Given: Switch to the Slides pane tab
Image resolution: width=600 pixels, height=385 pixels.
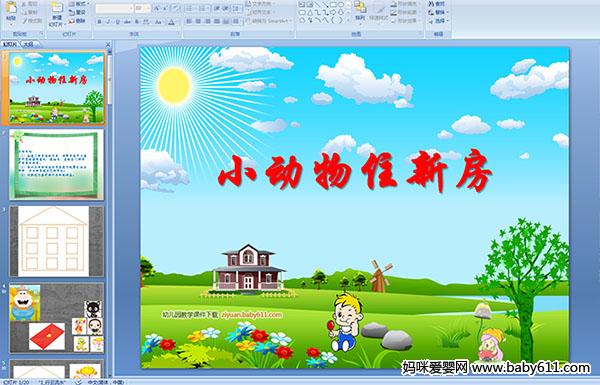Looking at the screenshot, I should click(10, 44).
